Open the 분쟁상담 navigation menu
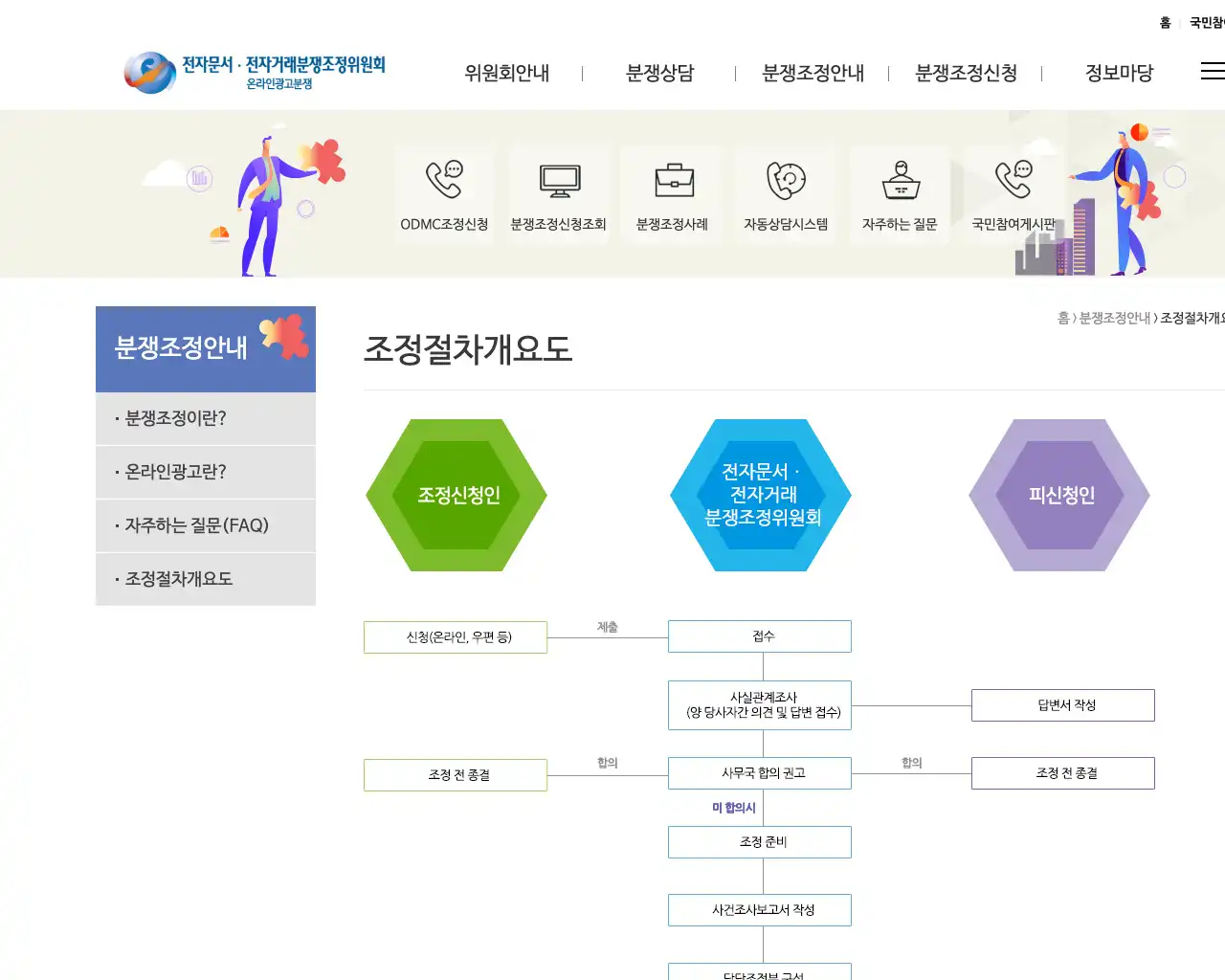 (x=659, y=73)
